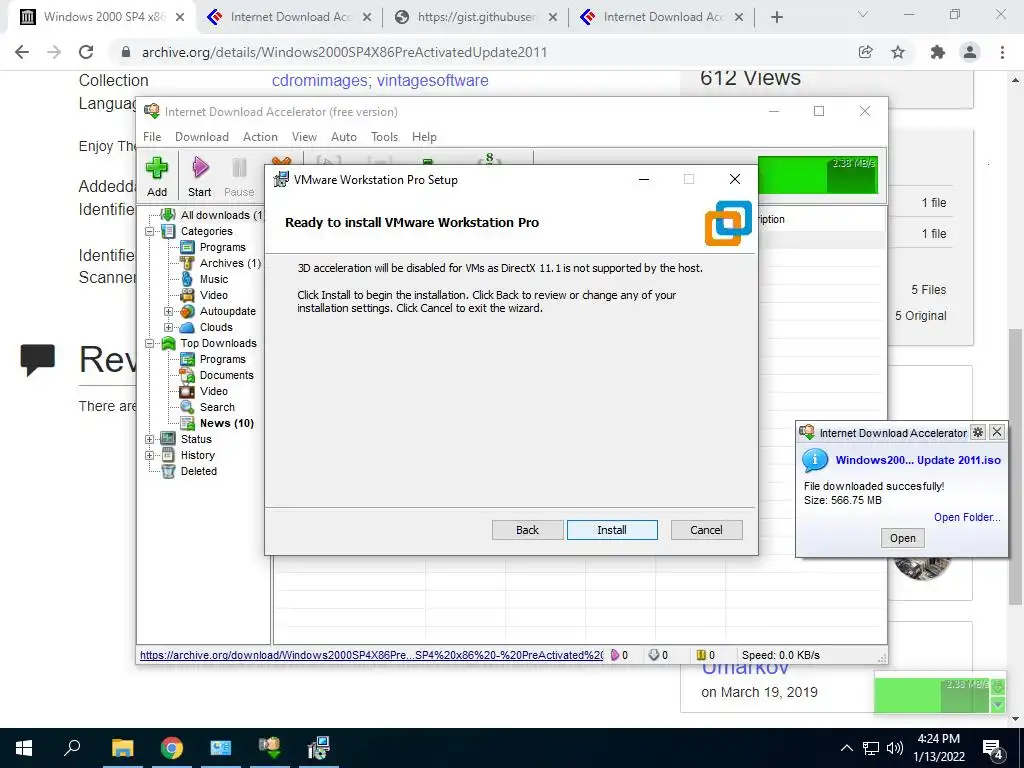Image resolution: width=1024 pixels, height=768 pixels.
Task: Open a new browser tab
Action: click(776, 17)
